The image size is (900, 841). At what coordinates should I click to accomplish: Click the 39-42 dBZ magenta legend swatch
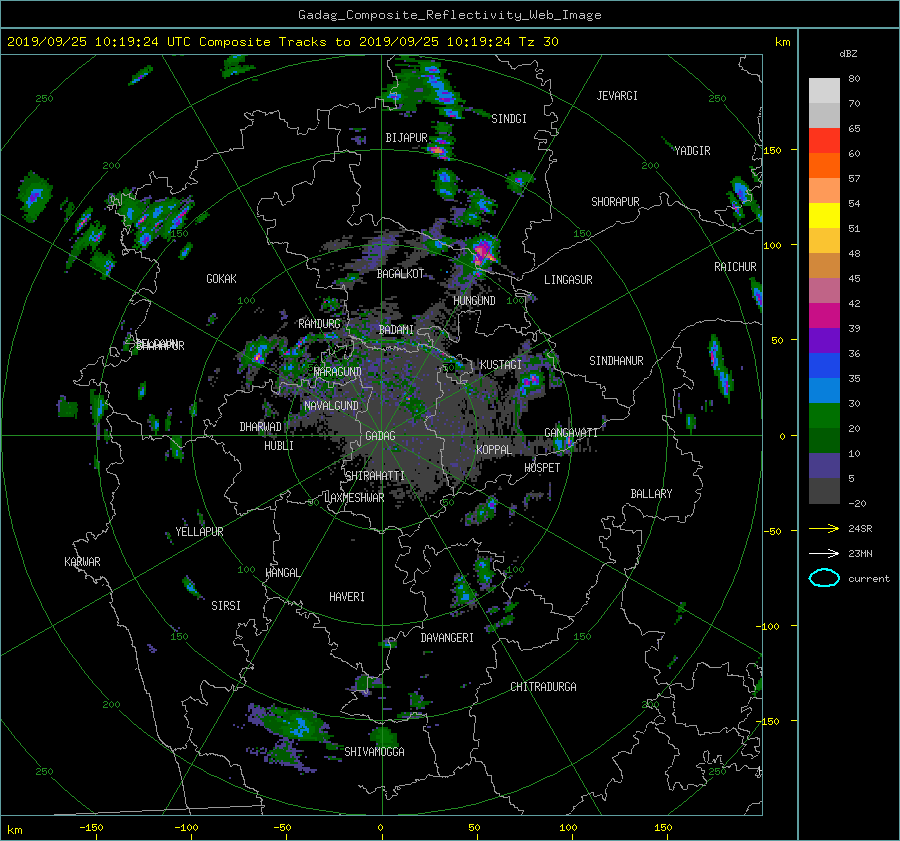pos(824,316)
